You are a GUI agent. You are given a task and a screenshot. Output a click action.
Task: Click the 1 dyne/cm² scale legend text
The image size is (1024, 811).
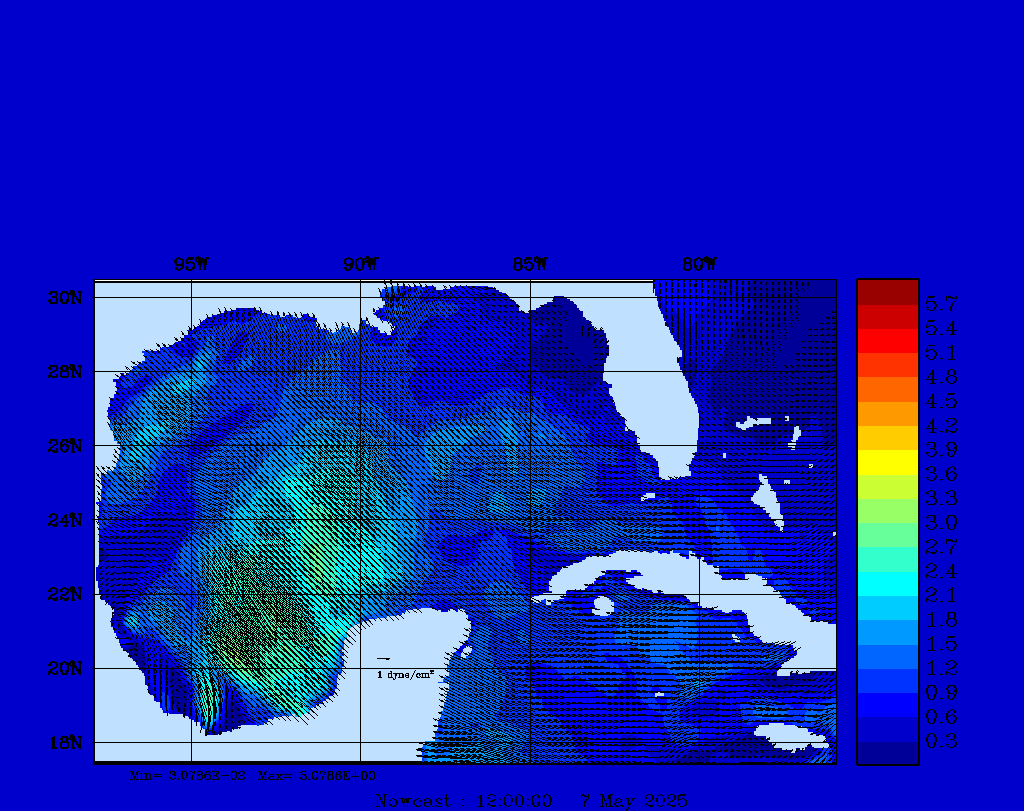pyautogui.click(x=405, y=675)
